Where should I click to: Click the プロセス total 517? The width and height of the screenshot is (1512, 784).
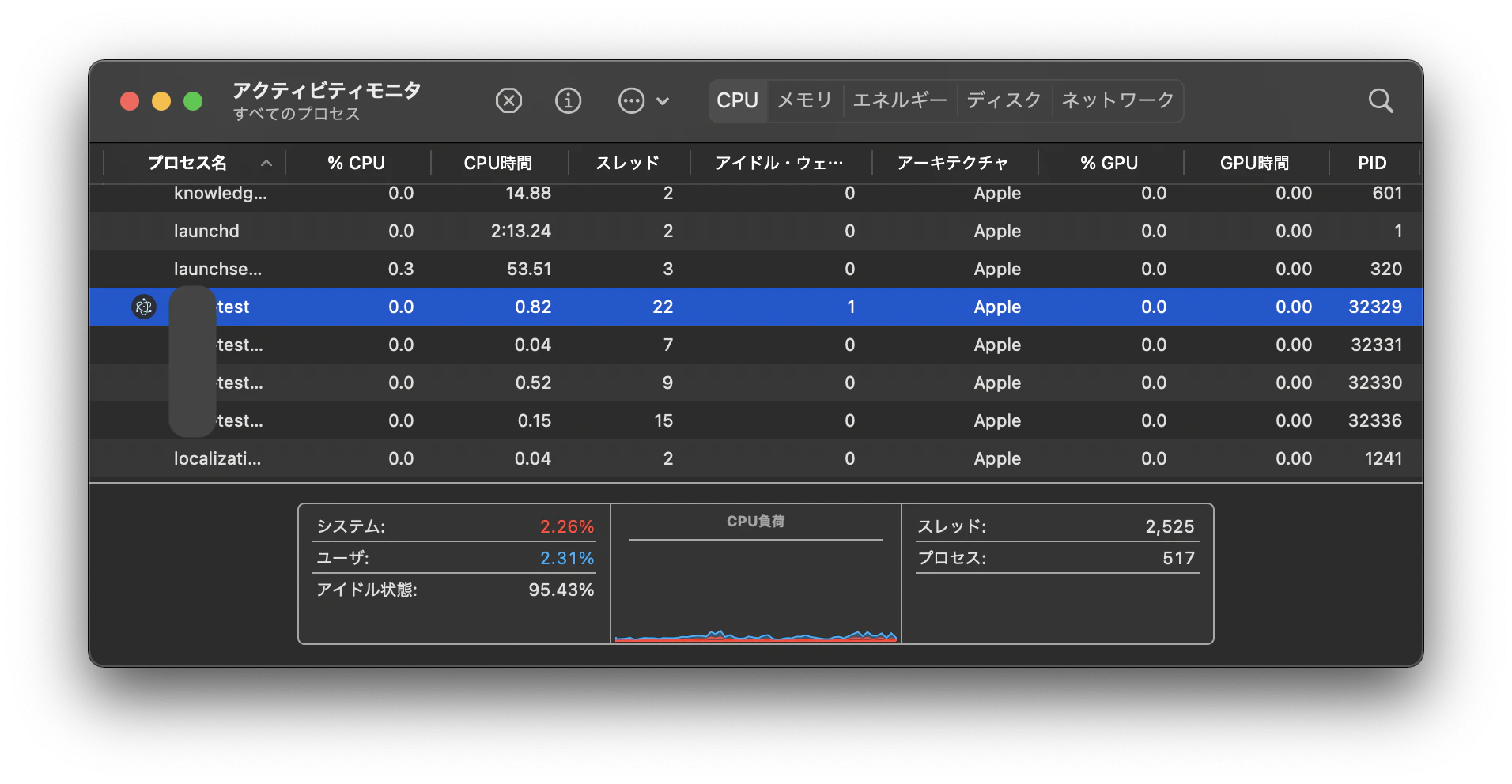[1178, 558]
